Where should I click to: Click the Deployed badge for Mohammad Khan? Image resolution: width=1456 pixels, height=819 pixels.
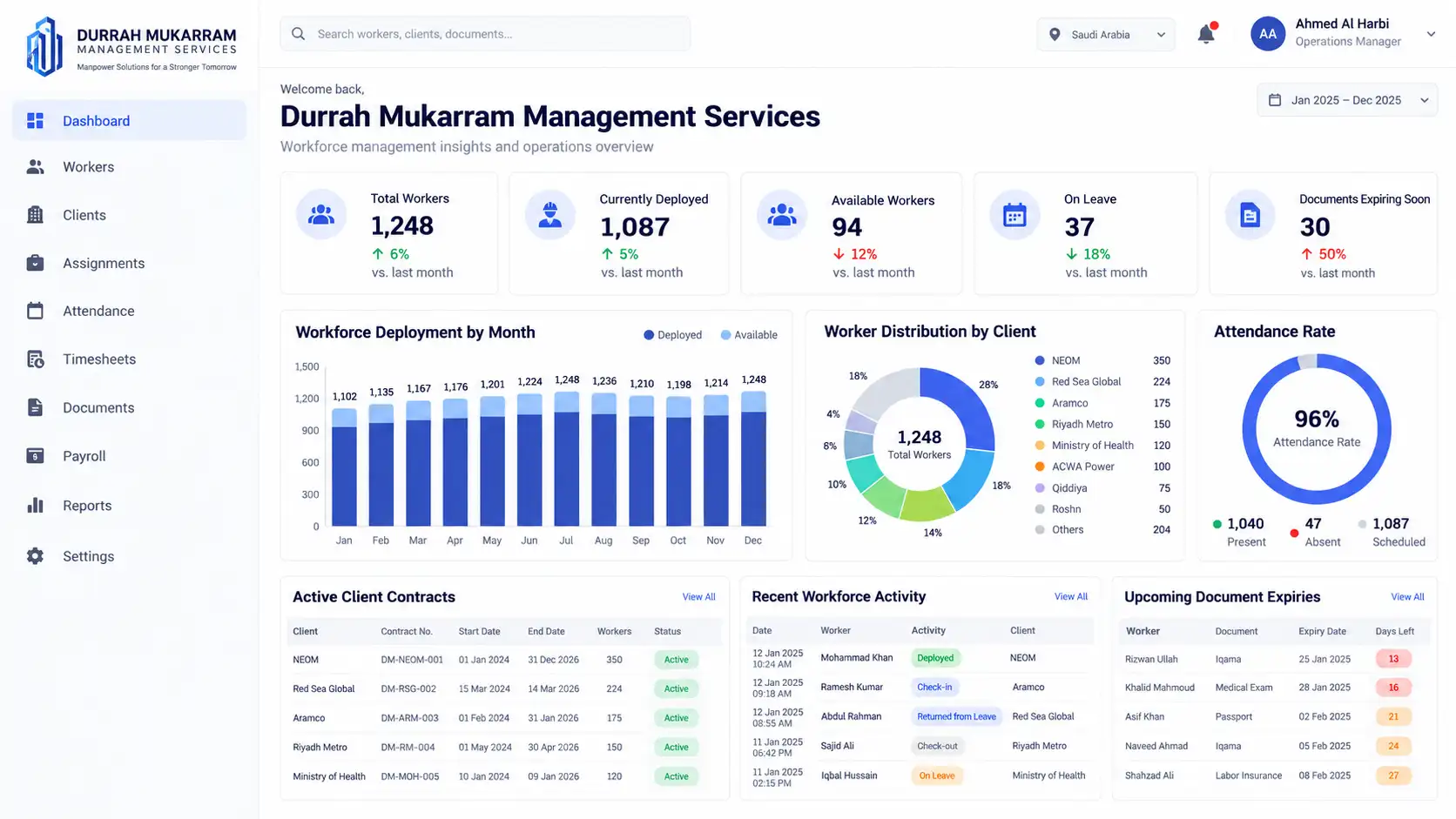pos(935,658)
